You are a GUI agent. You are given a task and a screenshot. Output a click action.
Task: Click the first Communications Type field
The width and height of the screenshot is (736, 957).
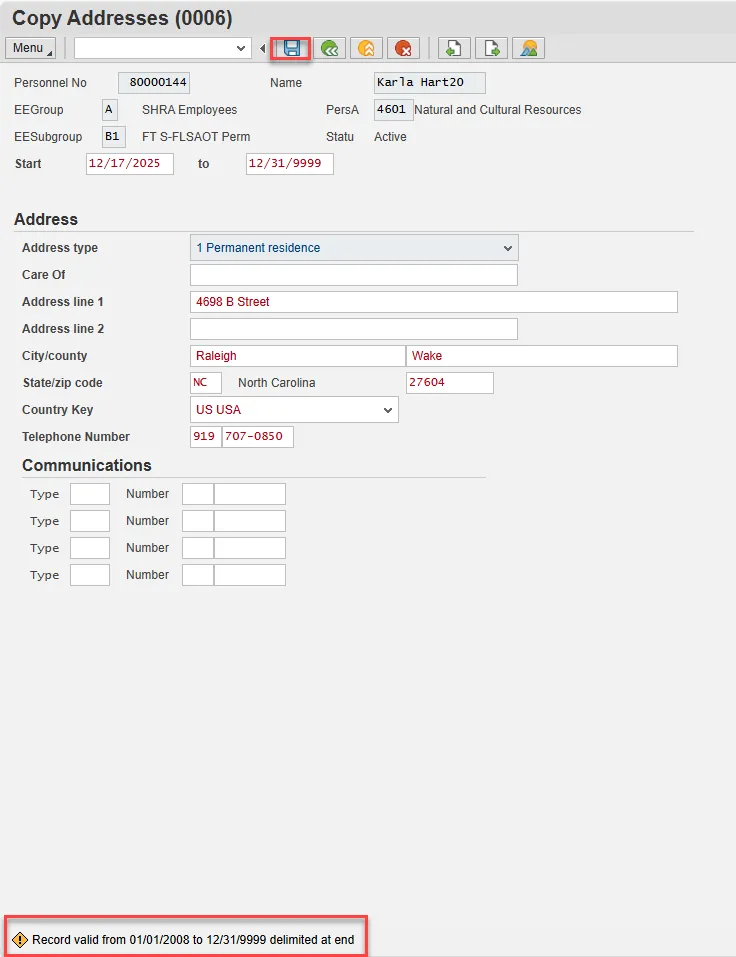(x=90, y=494)
